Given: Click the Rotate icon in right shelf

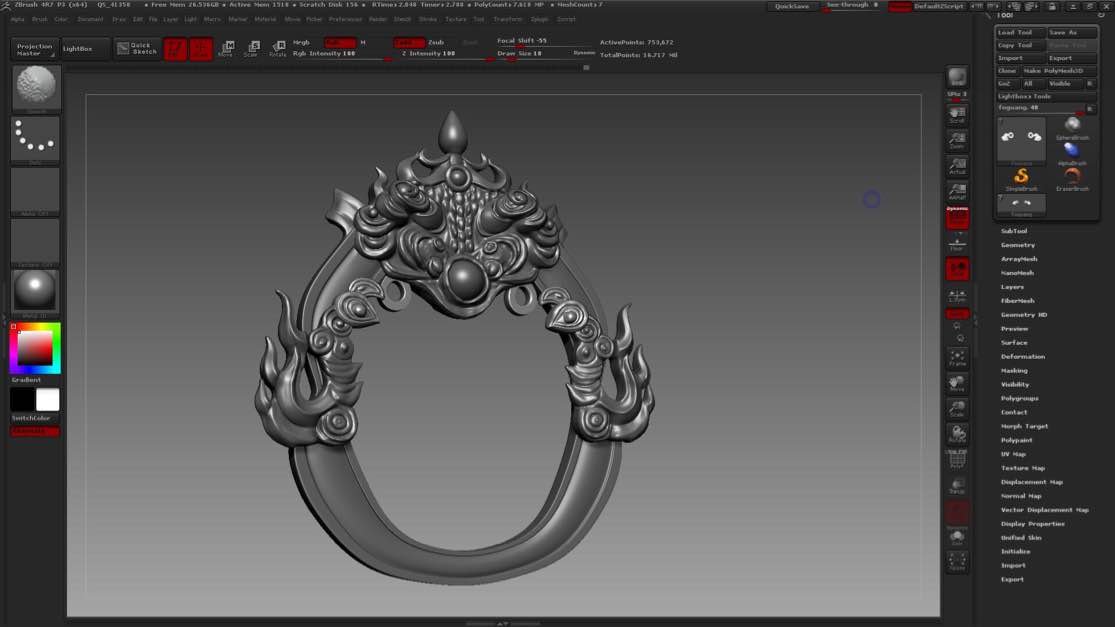Looking at the screenshot, I should 957,434.
